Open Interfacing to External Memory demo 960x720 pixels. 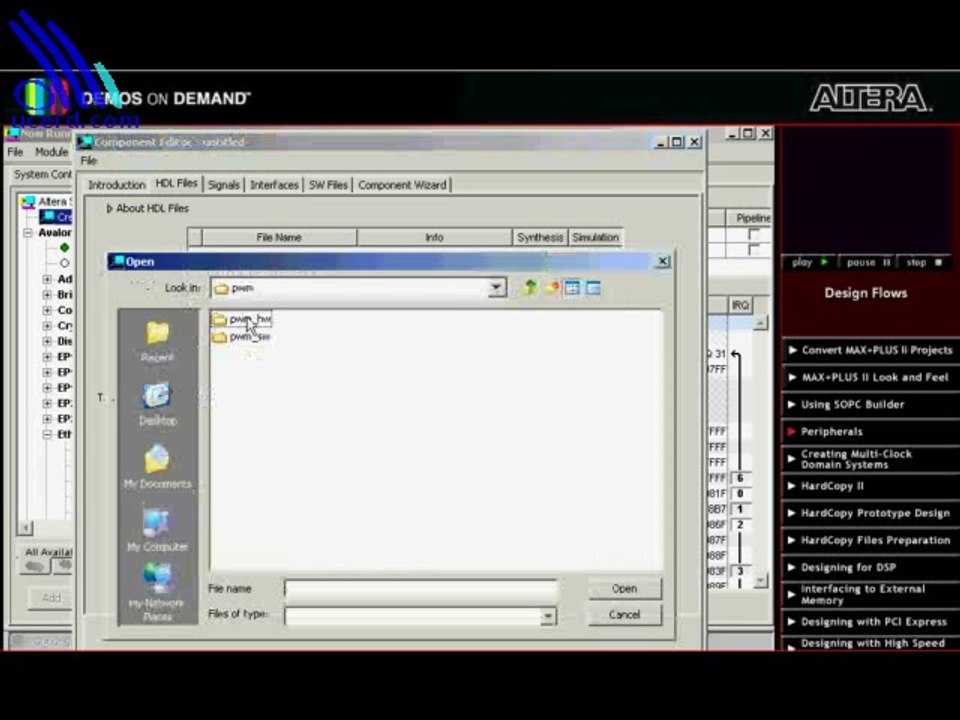click(x=871, y=594)
